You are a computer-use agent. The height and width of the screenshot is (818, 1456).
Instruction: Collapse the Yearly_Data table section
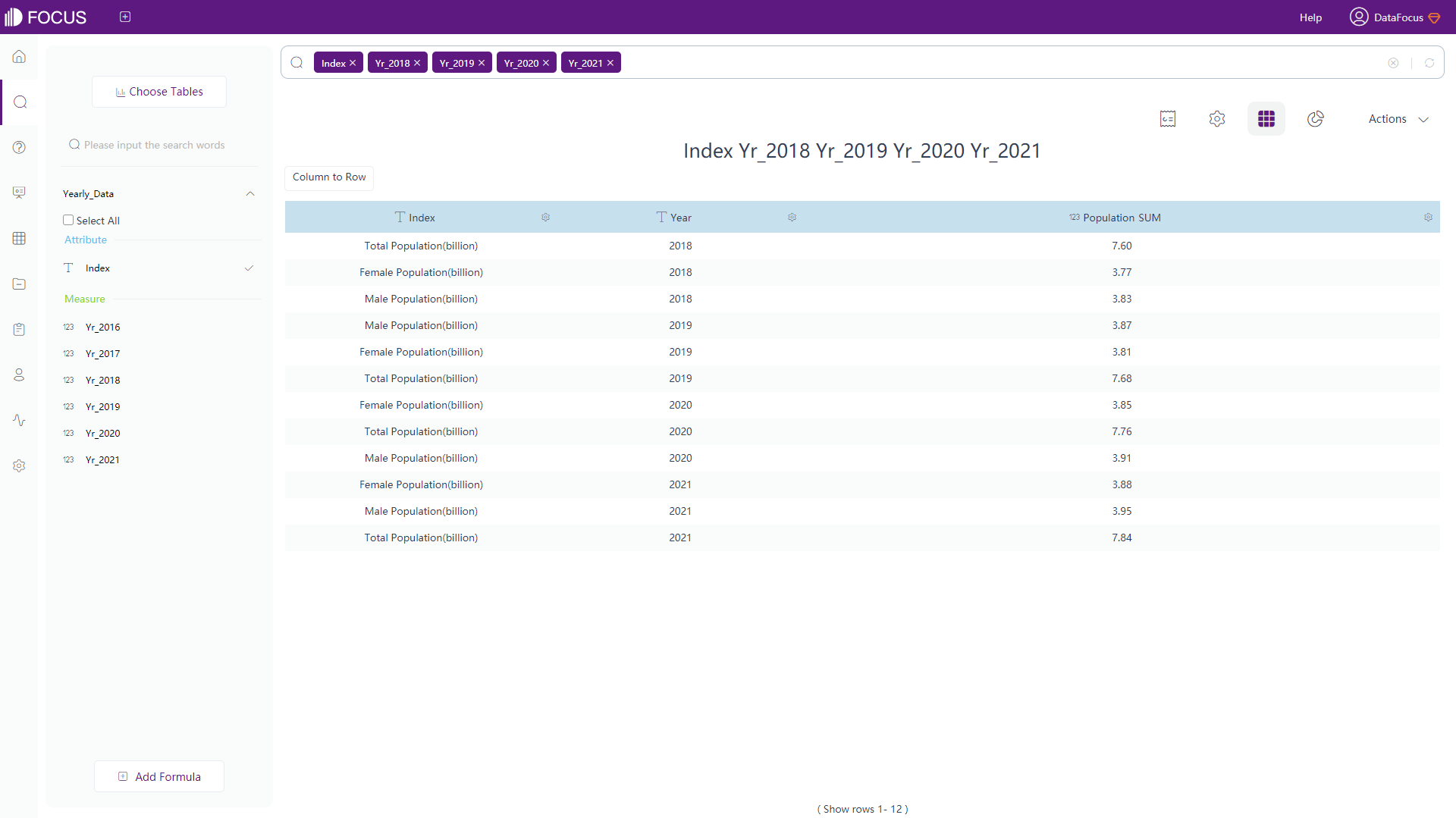click(x=250, y=194)
